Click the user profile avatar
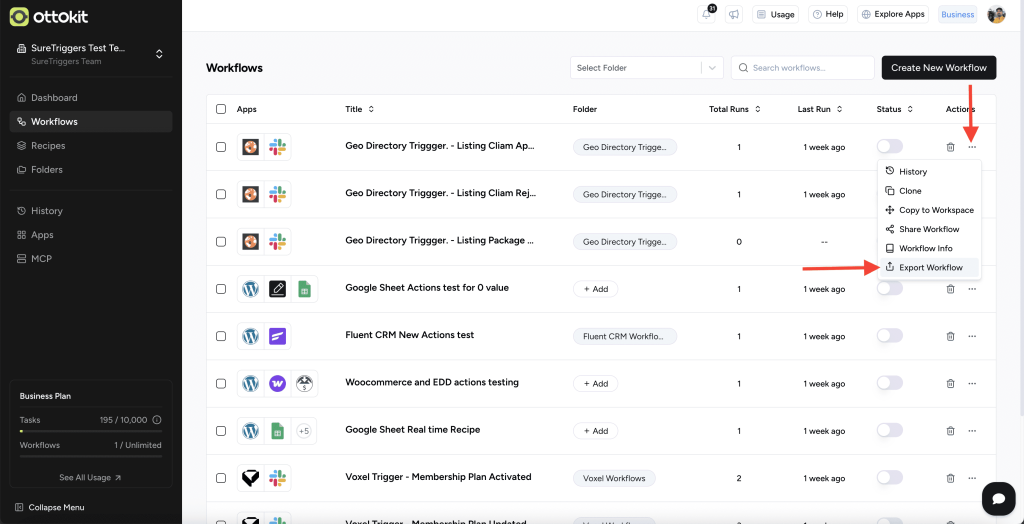This screenshot has width=1024, height=524. [996, 15]
